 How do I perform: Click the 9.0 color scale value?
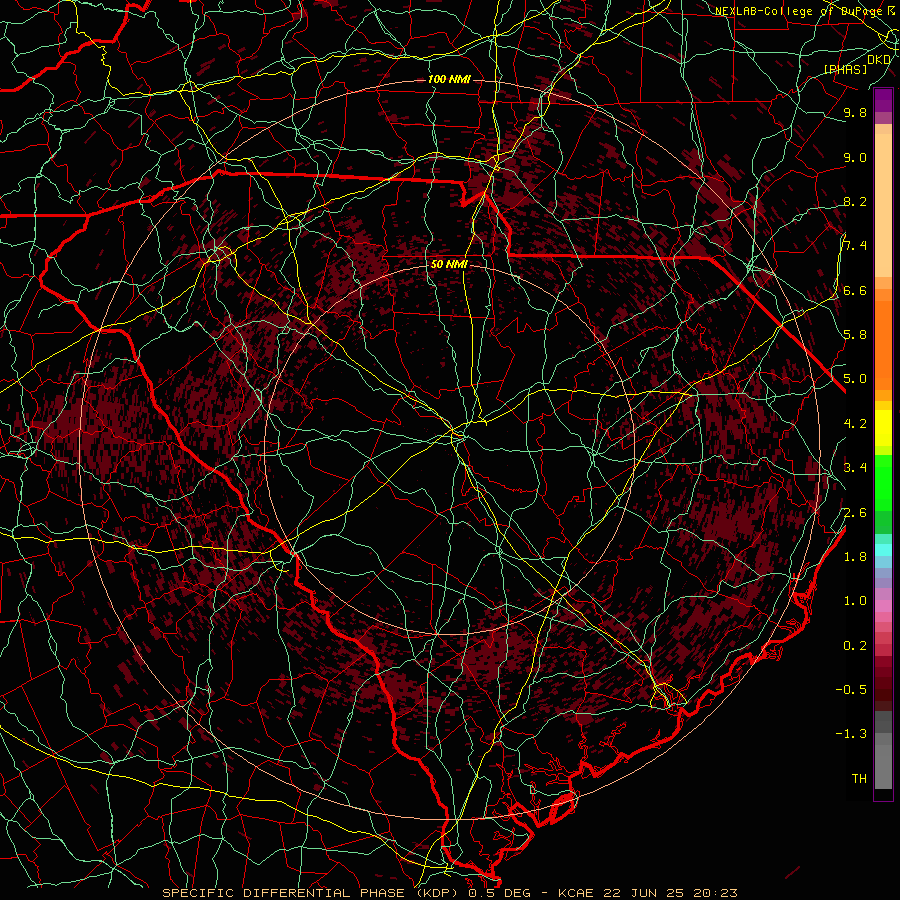pyautogui.click(x=855, y=157)
